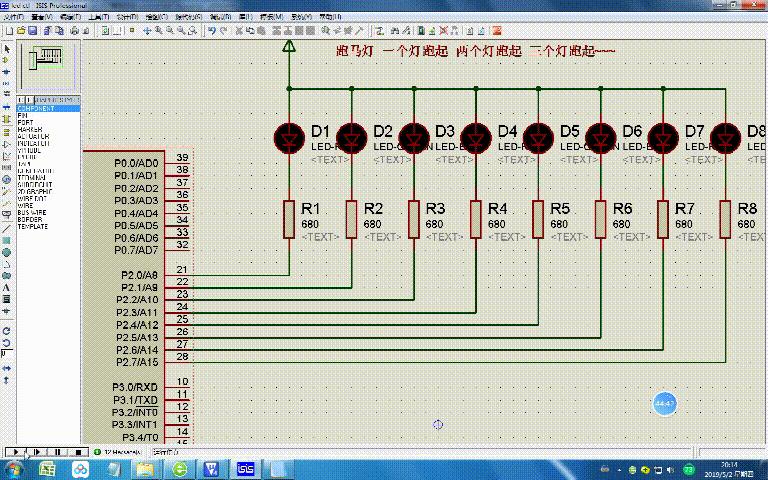Image resolution: width=768 pixels, height=480 pixels.
Task: Select the Device Pins tool
Action: (6, 144)
